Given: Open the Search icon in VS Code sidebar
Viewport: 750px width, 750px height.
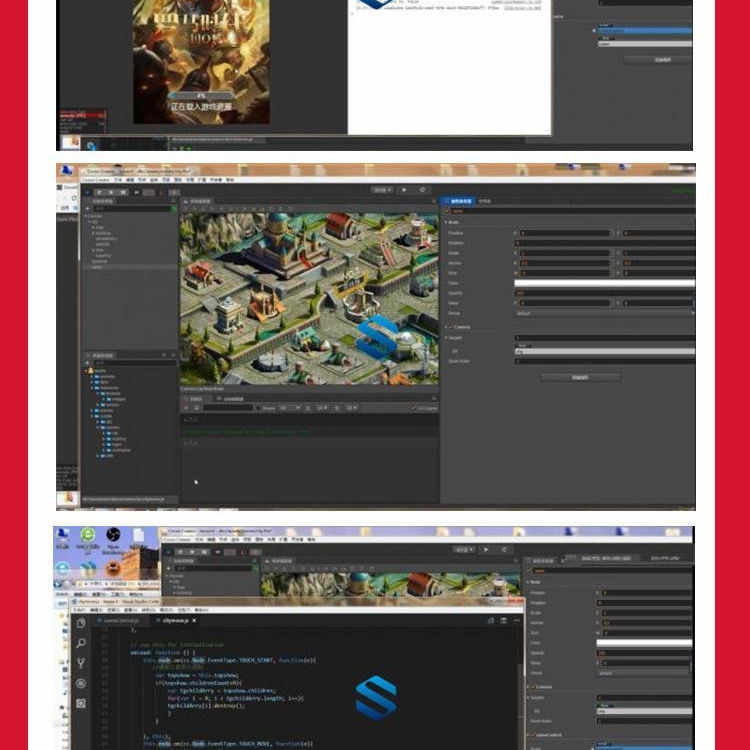Looking at the screenshot, I should (81, 643).
